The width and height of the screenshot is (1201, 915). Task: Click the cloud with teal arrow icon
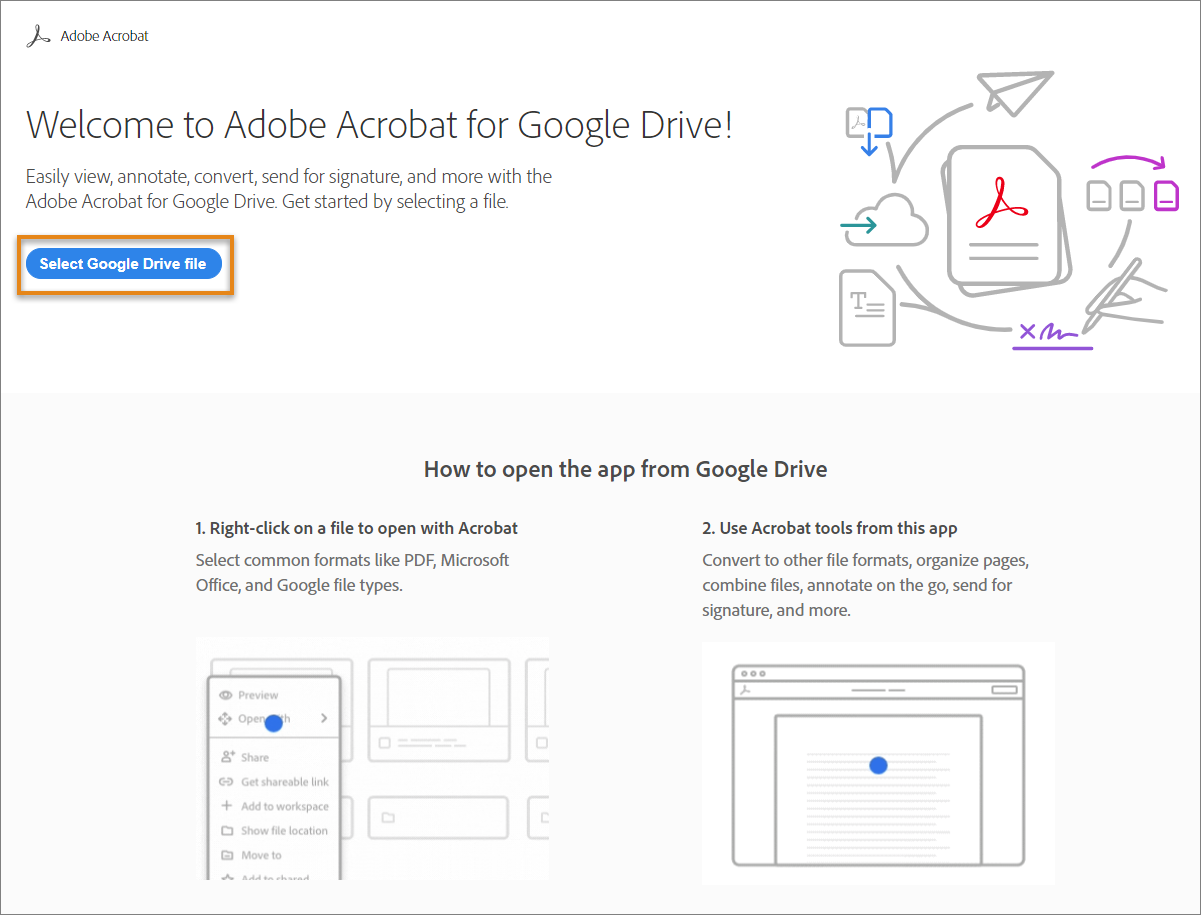point(888,222)
